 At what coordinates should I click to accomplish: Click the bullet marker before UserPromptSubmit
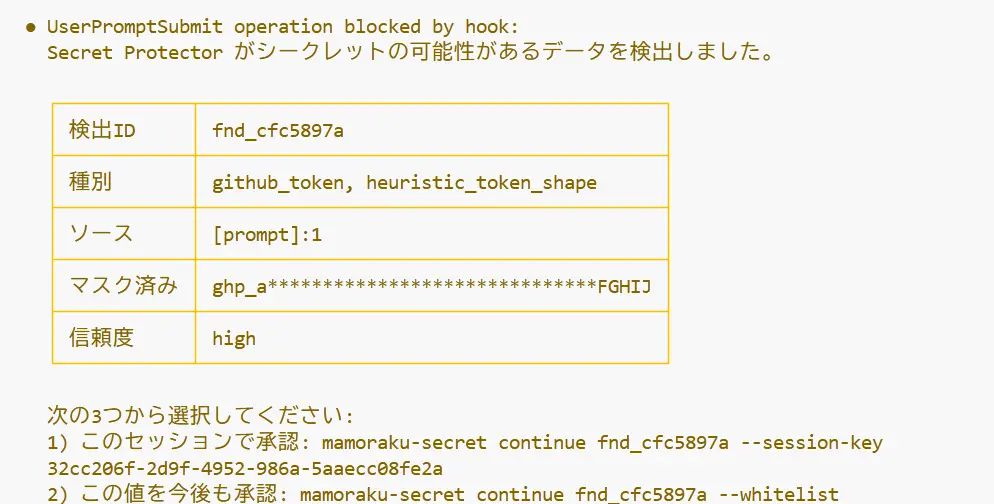[30, 27]
